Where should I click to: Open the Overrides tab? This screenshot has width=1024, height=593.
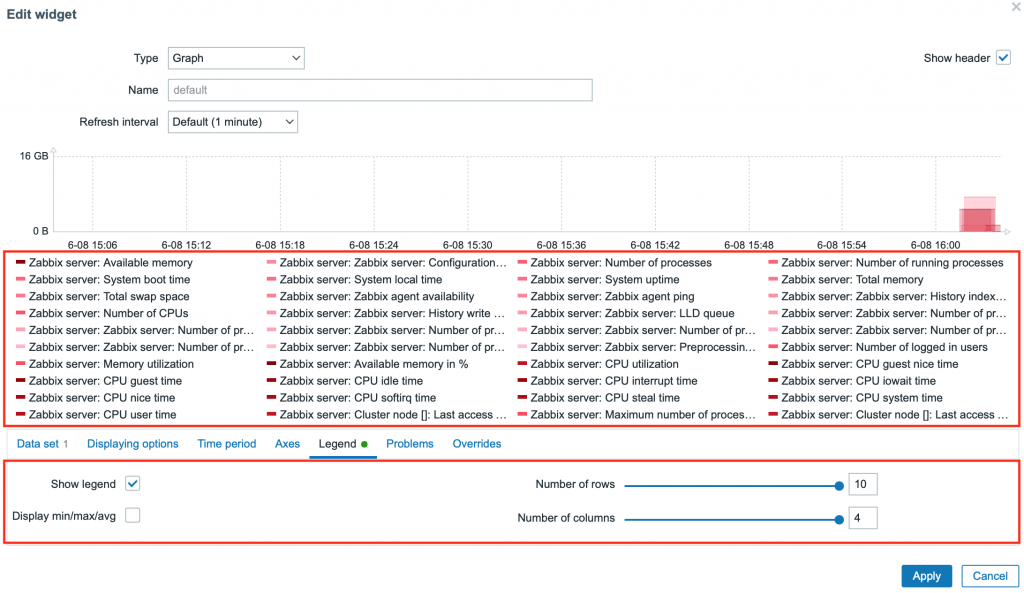[476, 444]
